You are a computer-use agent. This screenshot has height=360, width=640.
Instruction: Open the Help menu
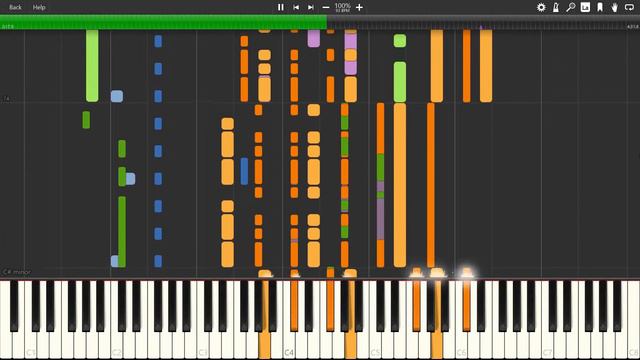39,7
